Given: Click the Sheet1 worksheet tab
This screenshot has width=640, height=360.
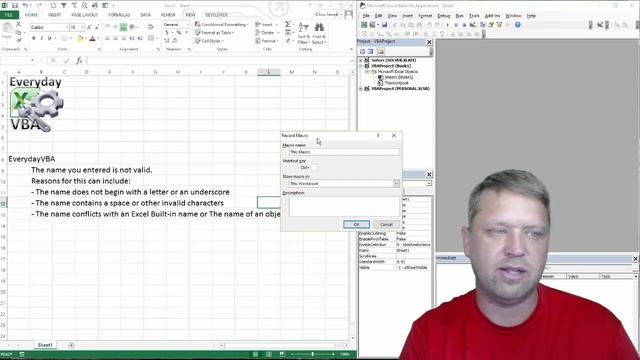Looking at the screenshot, I should [x=45, y=345].
